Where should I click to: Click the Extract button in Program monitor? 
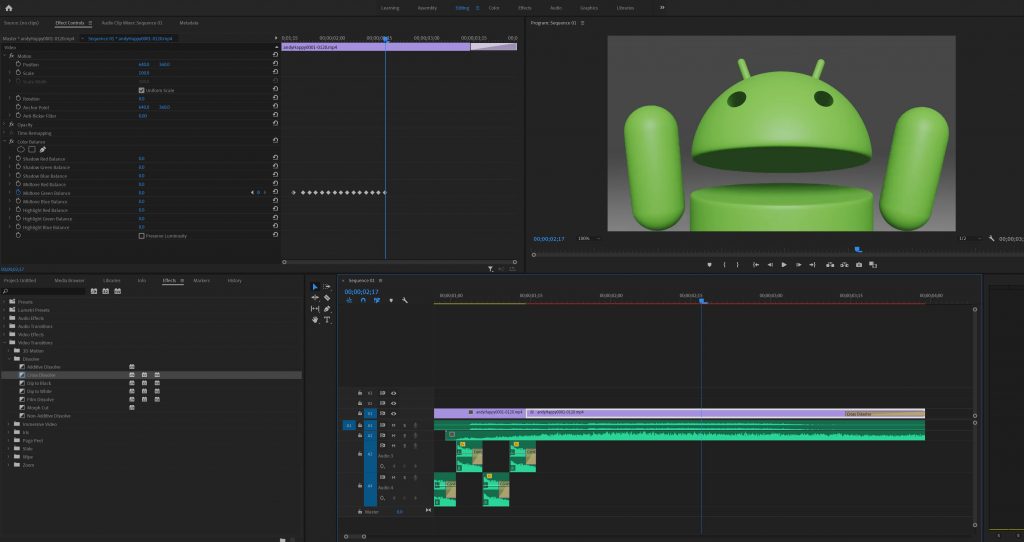(844, 264)
